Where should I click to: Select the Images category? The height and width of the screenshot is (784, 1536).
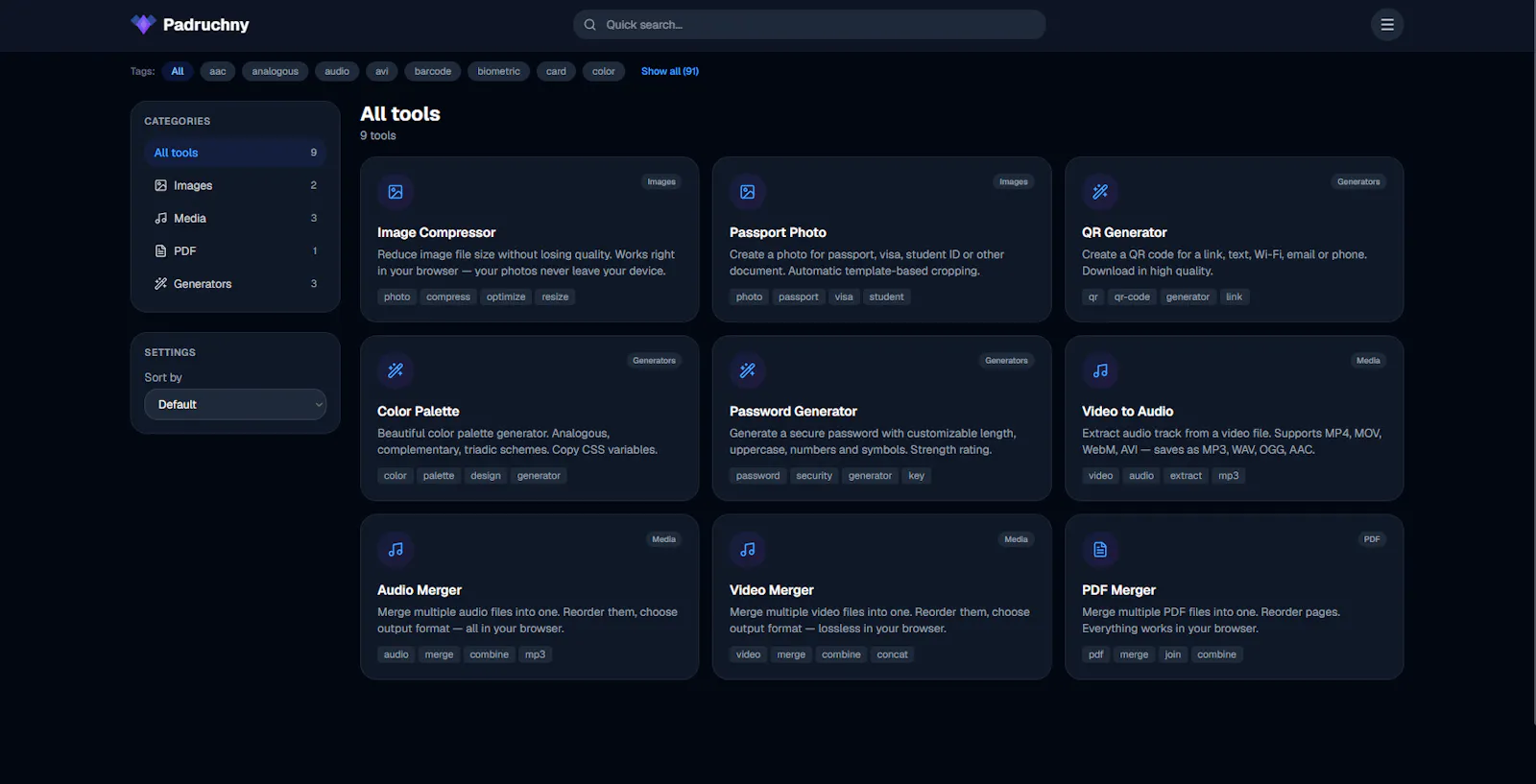coord(235,185)
